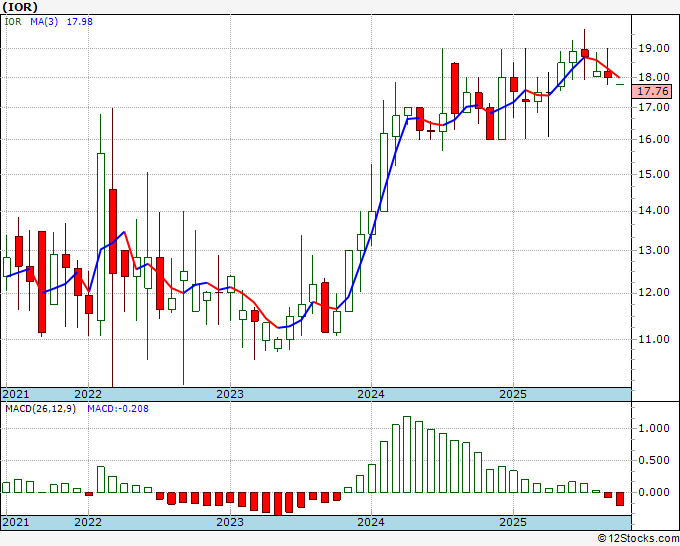Screen dimensions: 680x546
Task: Click 2023 on the price chart timeline
Action: (x=230, y=394)
